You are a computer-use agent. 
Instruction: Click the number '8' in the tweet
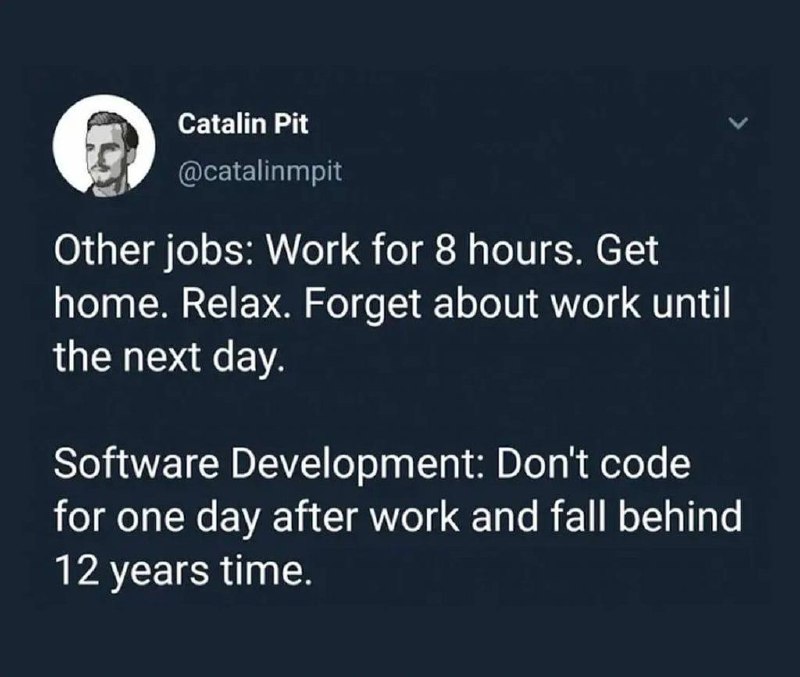click(x=445, y=252)
